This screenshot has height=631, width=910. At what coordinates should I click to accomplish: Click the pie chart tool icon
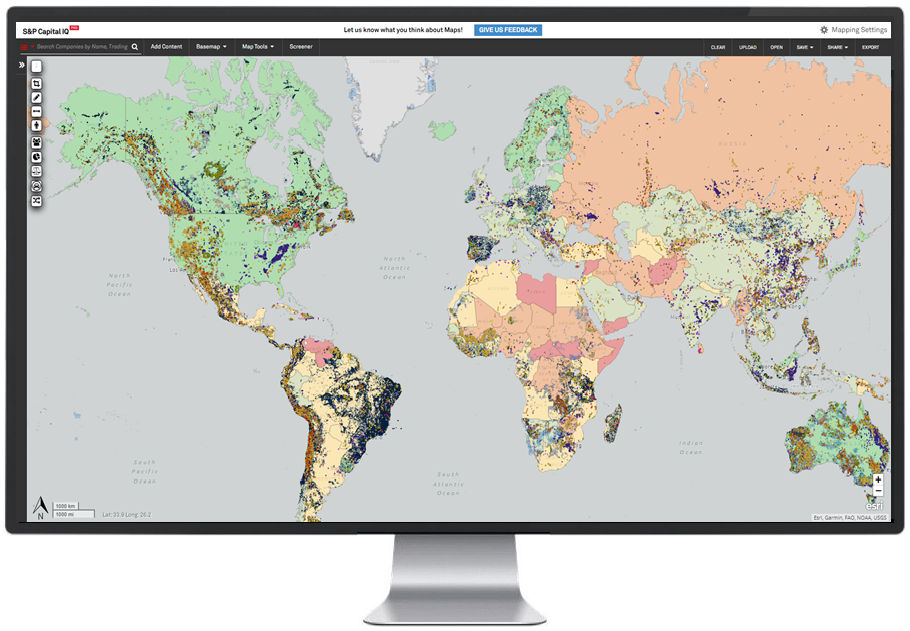click(37, 156)
